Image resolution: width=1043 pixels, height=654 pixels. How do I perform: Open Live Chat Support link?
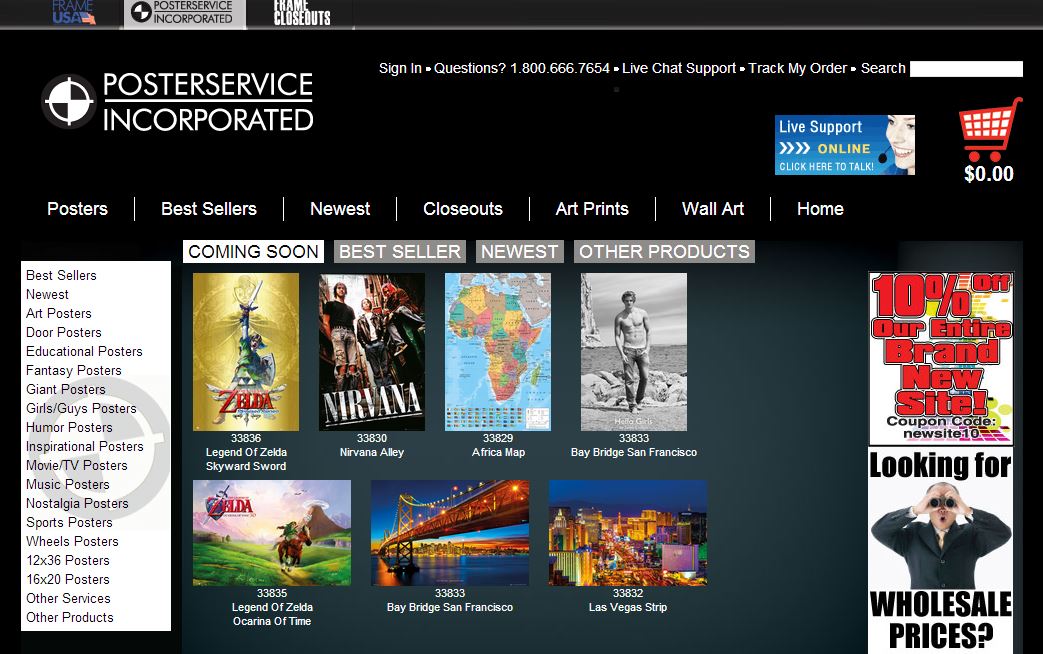[678, 69]
